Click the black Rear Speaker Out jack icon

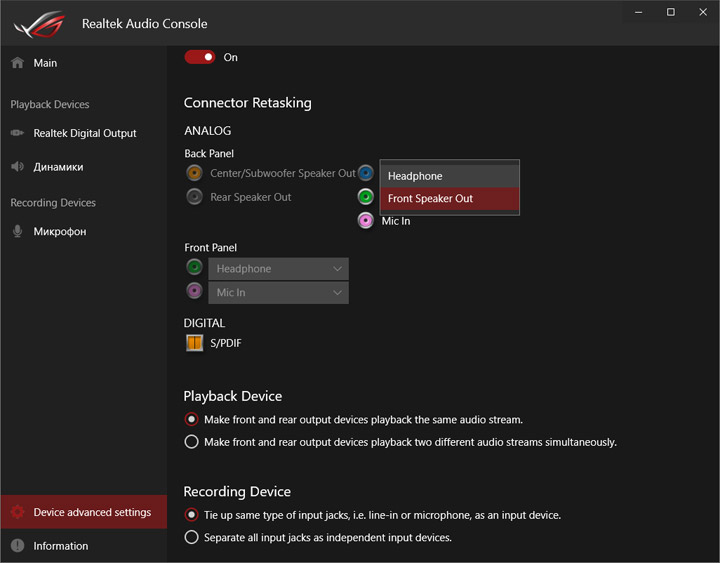coord(194,197)
